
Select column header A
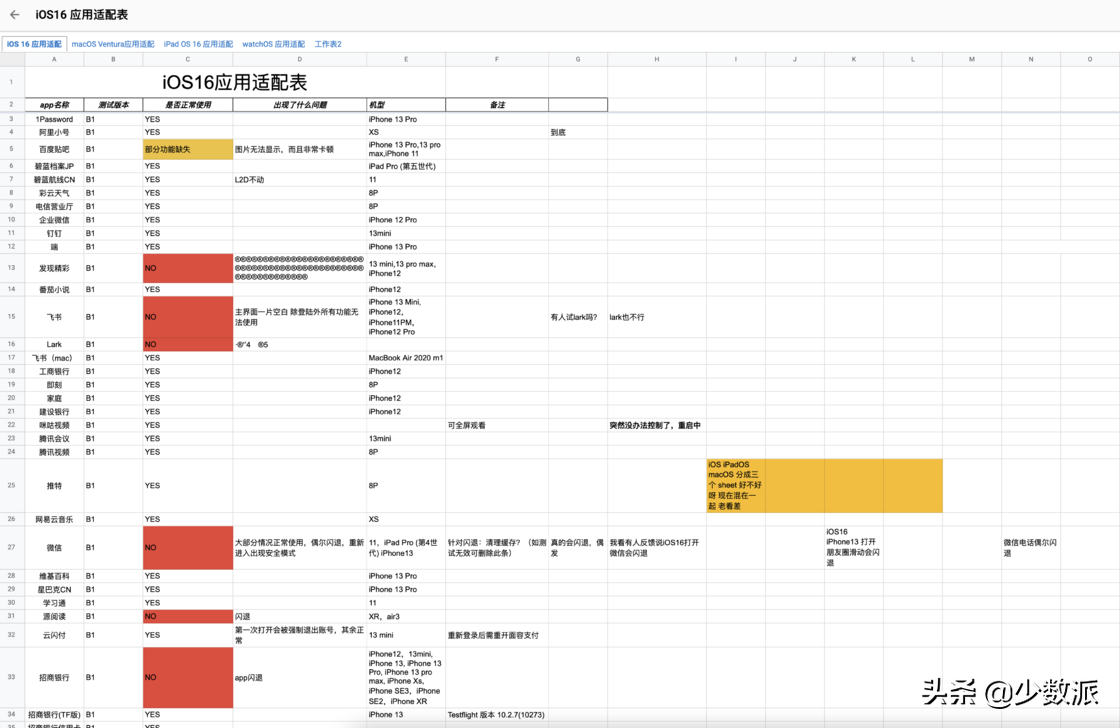pyautogui.click(x=54, y=59)
